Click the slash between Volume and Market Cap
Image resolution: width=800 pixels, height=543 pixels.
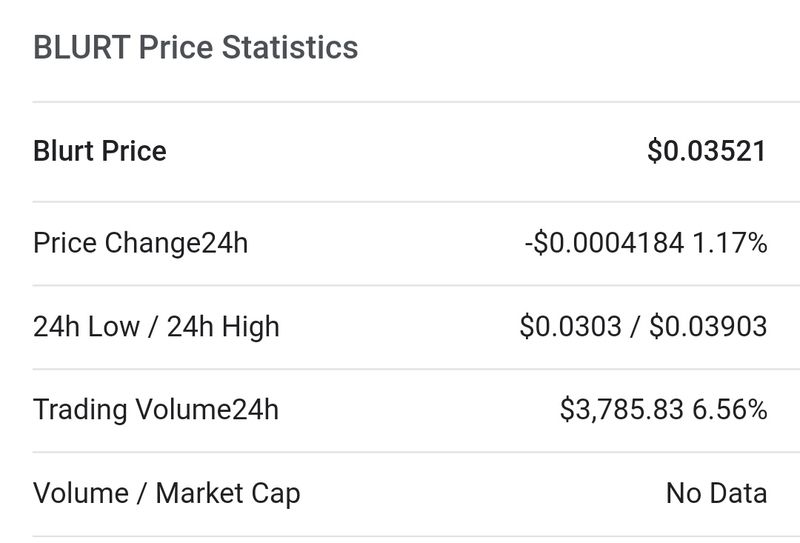[142, 493]
